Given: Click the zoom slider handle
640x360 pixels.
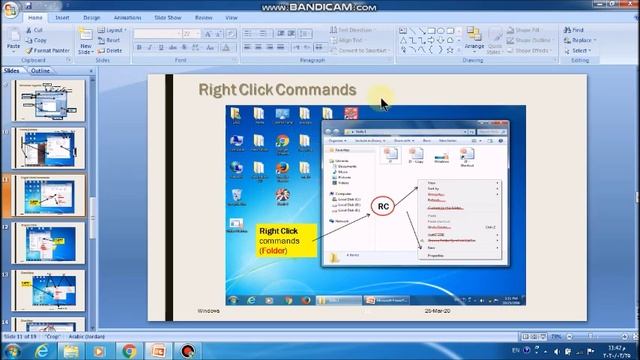Looking at the screenshot, I should [x=590, y=337].
